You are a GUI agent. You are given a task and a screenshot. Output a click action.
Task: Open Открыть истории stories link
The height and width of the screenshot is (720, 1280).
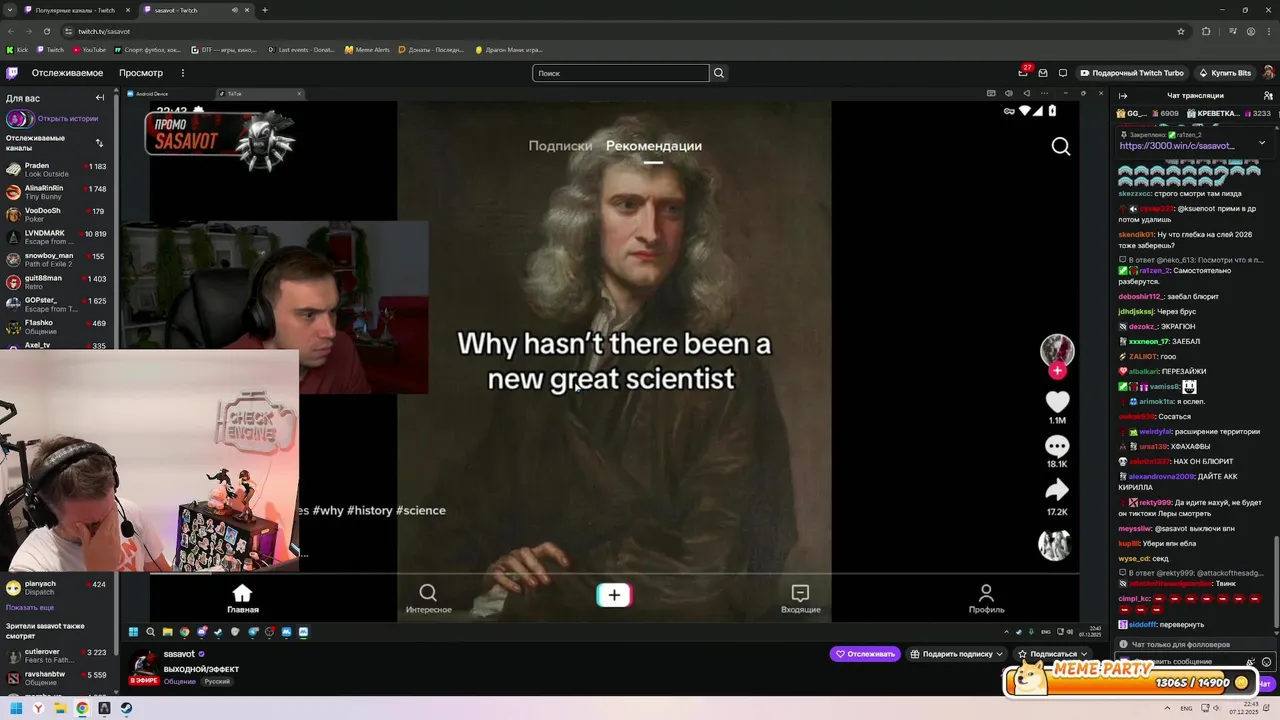(68, 118)
